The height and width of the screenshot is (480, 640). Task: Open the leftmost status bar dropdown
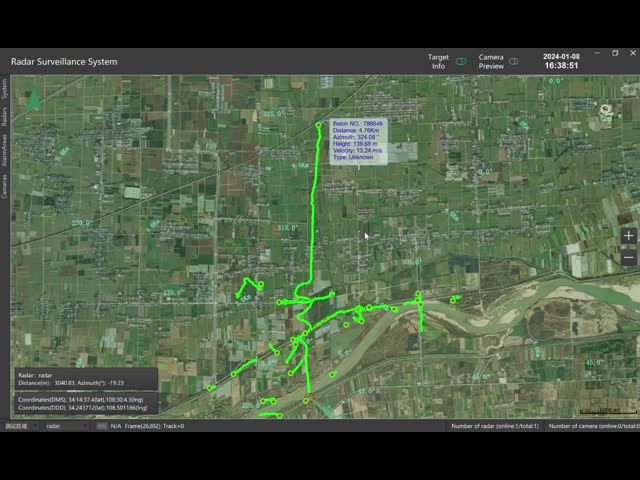click(22, 426)
